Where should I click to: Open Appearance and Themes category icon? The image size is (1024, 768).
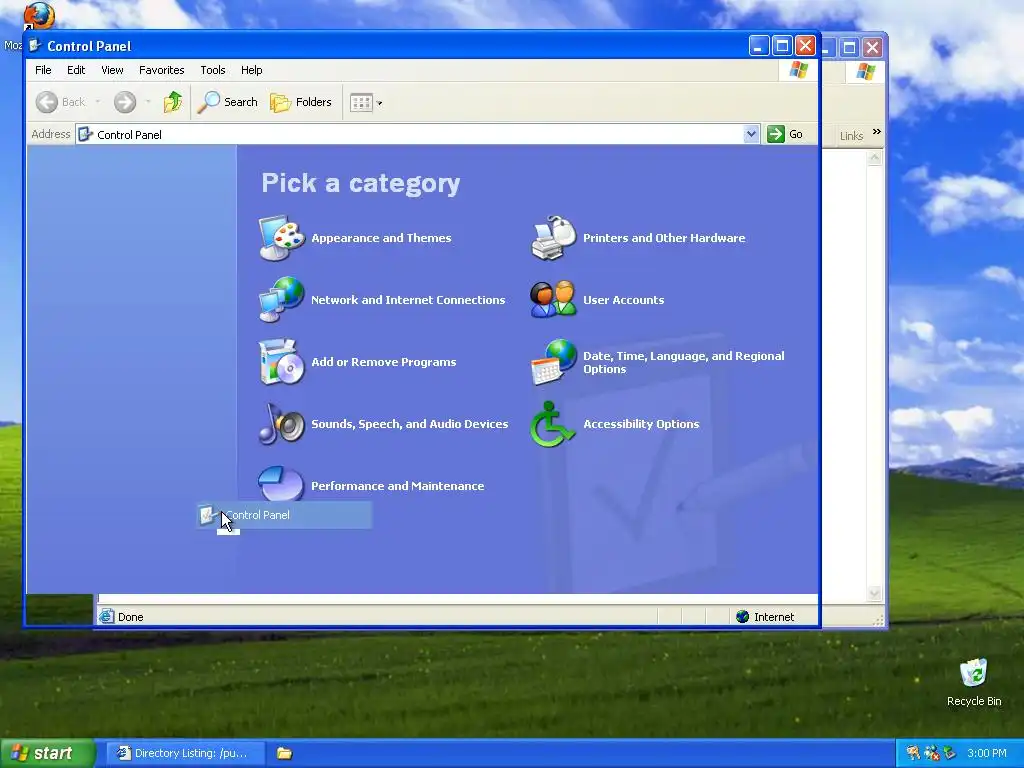281,238
